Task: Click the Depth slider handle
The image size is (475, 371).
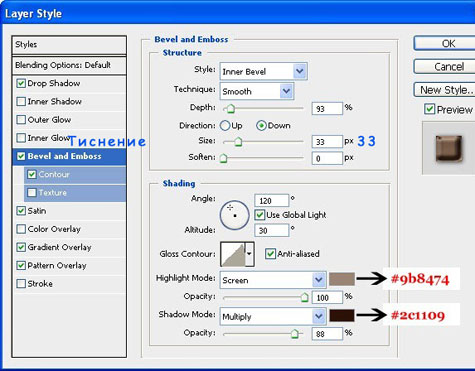Action: (x=231, y=109)
